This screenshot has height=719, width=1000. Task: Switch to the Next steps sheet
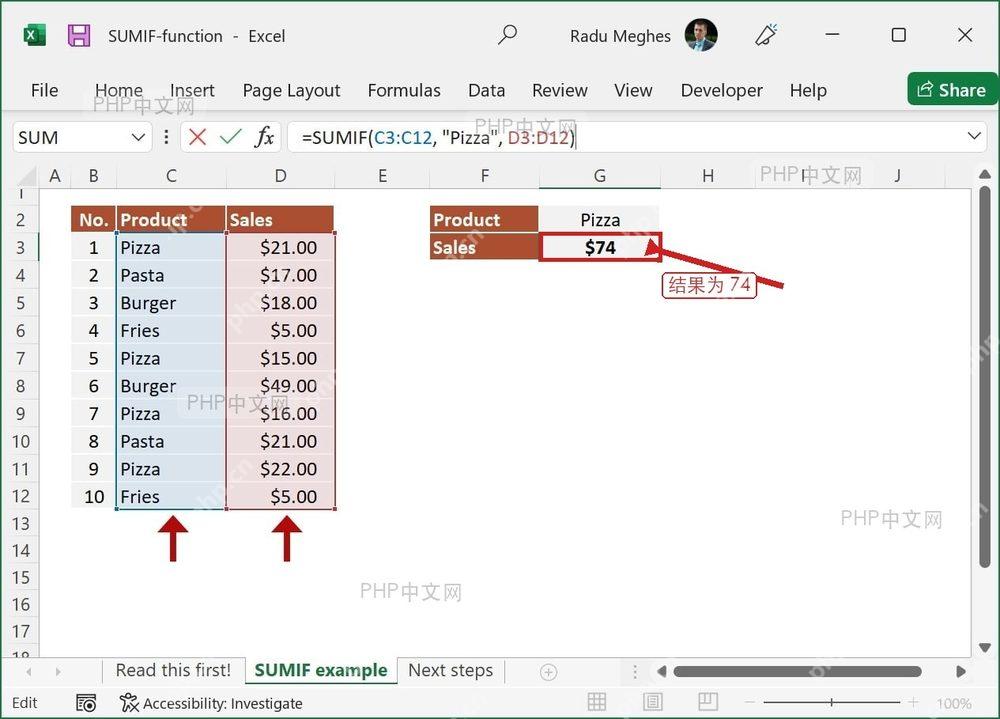click(x=451, y=671)
